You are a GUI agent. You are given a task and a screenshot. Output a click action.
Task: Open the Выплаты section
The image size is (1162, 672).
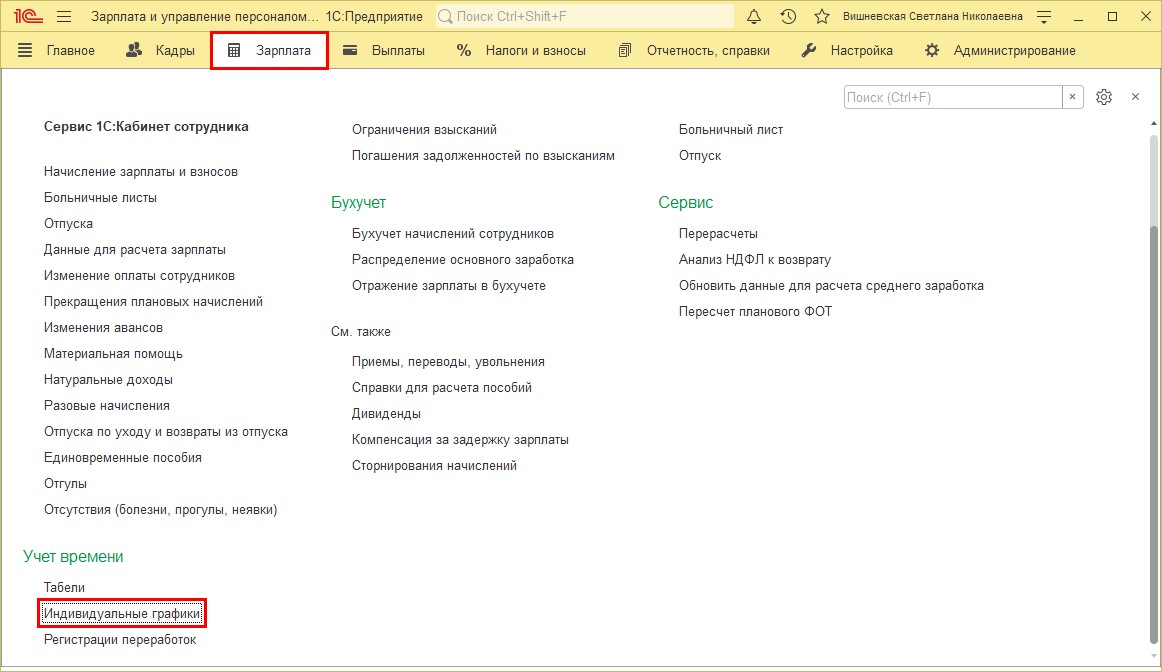coord(383,50)
